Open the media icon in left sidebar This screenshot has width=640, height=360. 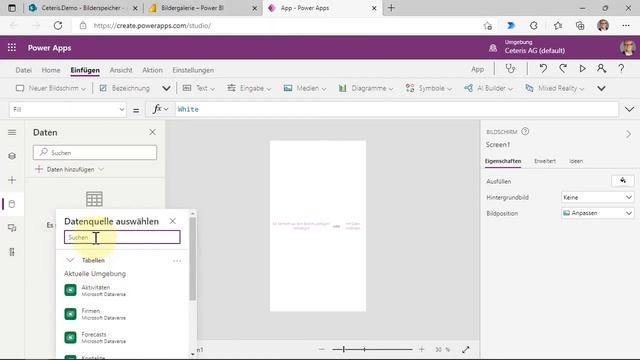coord(12,228)
